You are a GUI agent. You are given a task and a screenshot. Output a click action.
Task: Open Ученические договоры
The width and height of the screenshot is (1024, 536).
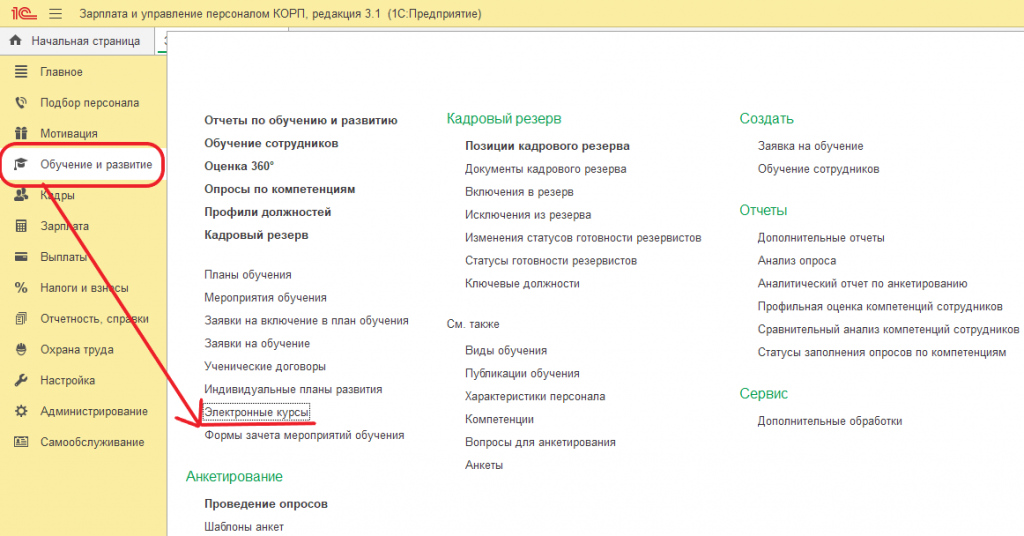[x=264, y=366]
